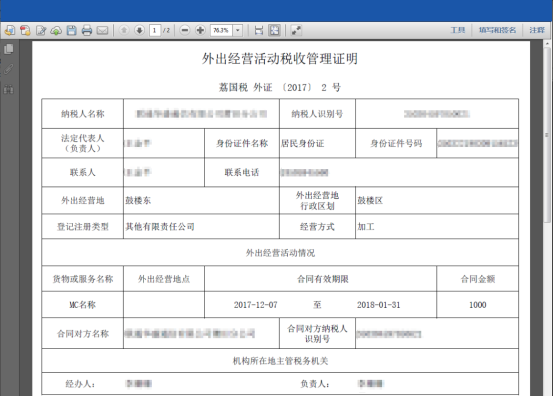Click the cloud upload icon
Screen dimensions: 554x396
tap(56, 30)
